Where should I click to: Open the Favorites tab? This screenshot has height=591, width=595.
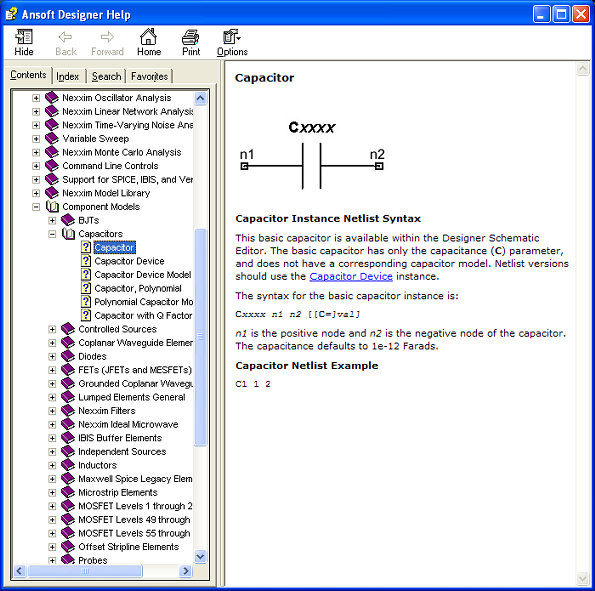point(150,76)
